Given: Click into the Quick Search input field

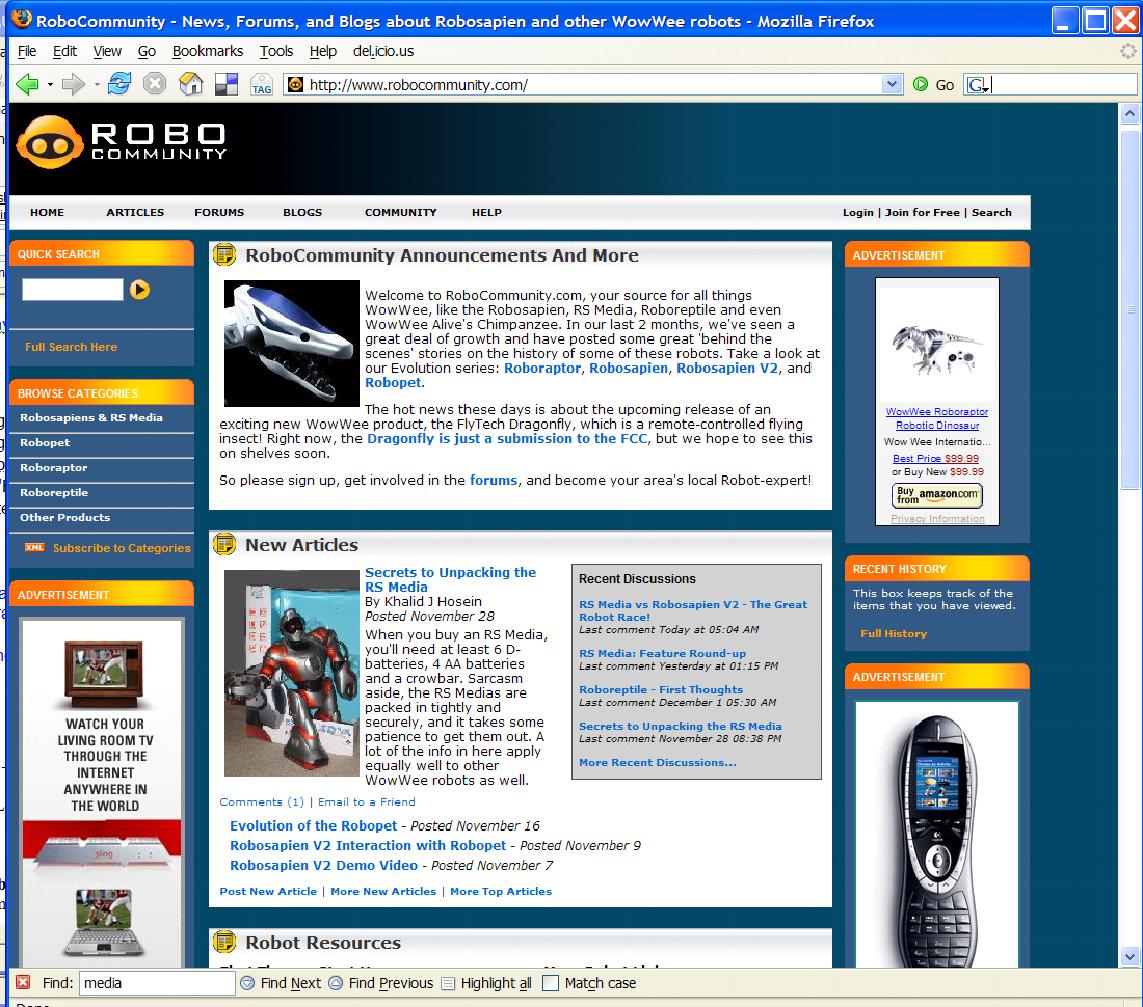Looking at the screenshot, I should (x=72, y=289).
